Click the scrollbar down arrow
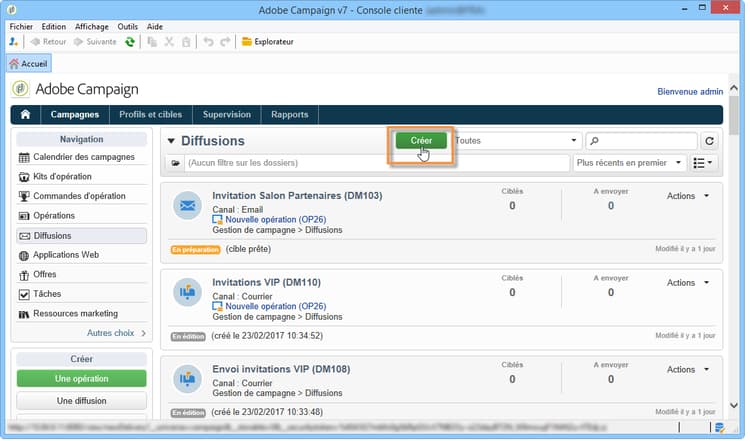 coord(734,406)
